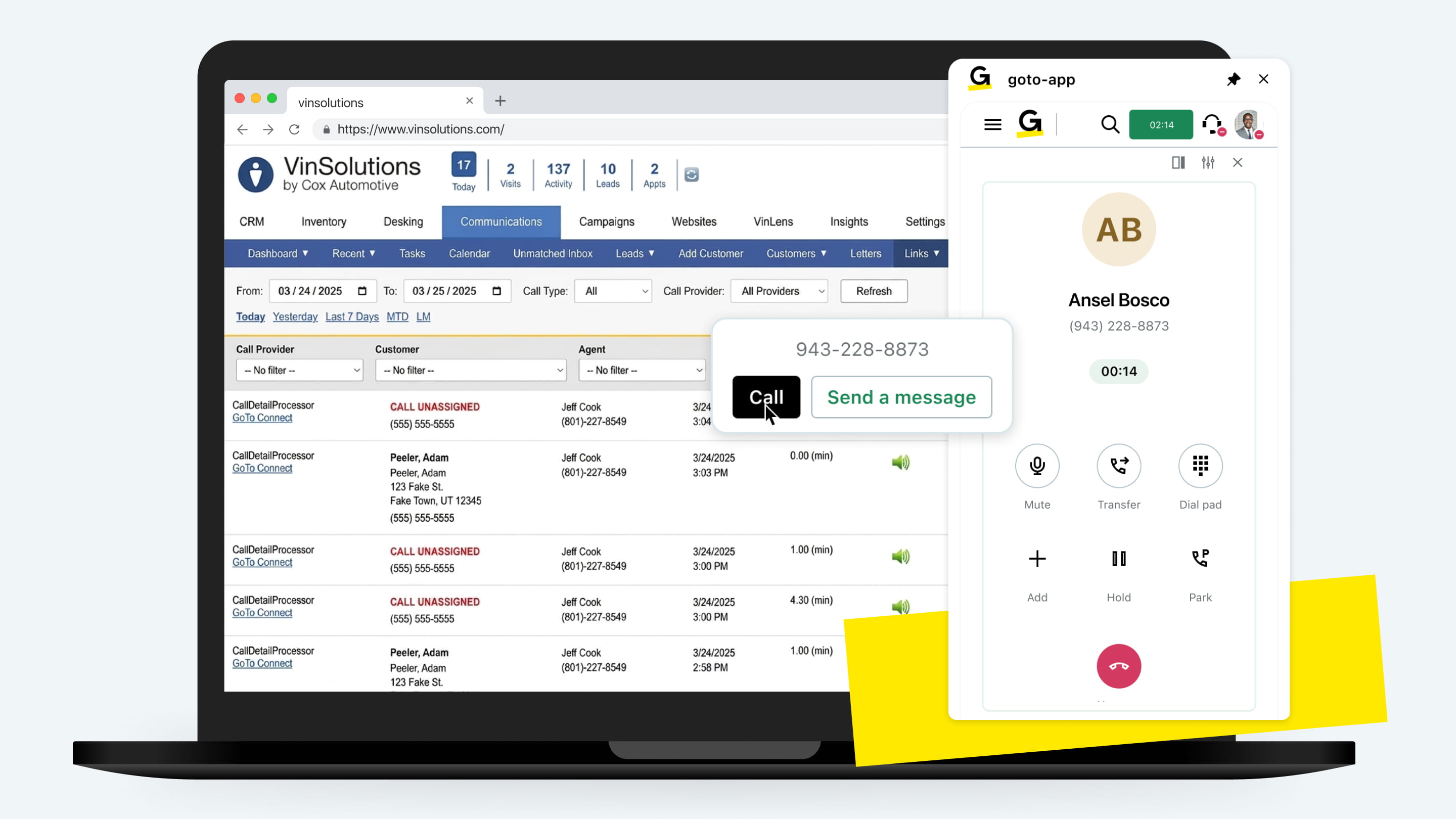Image resolution: width=1456 pixels, height=819 pixels.
Task: Click the 137 Activity counter
Action: click(558, 174)
